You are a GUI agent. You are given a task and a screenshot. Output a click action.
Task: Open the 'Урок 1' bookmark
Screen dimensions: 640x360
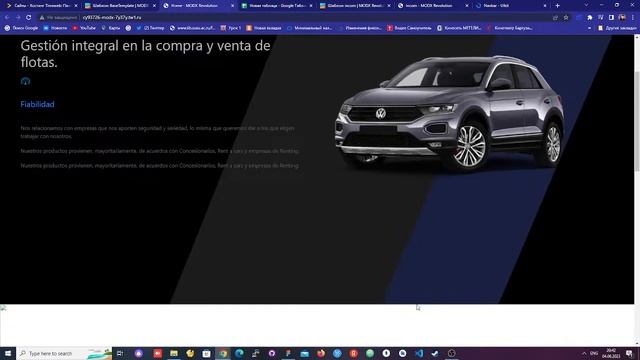(x=231, y=28)
